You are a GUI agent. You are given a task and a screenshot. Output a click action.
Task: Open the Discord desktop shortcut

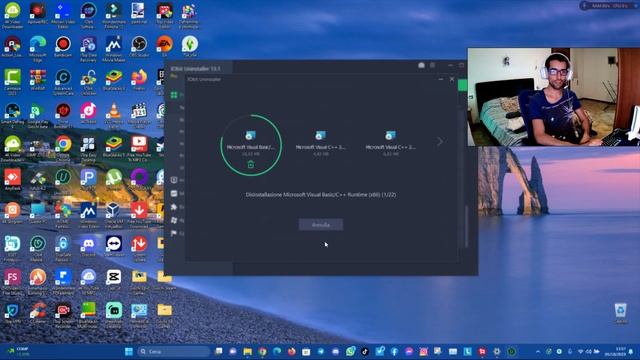pyautogui.click(x=88, y=247)
